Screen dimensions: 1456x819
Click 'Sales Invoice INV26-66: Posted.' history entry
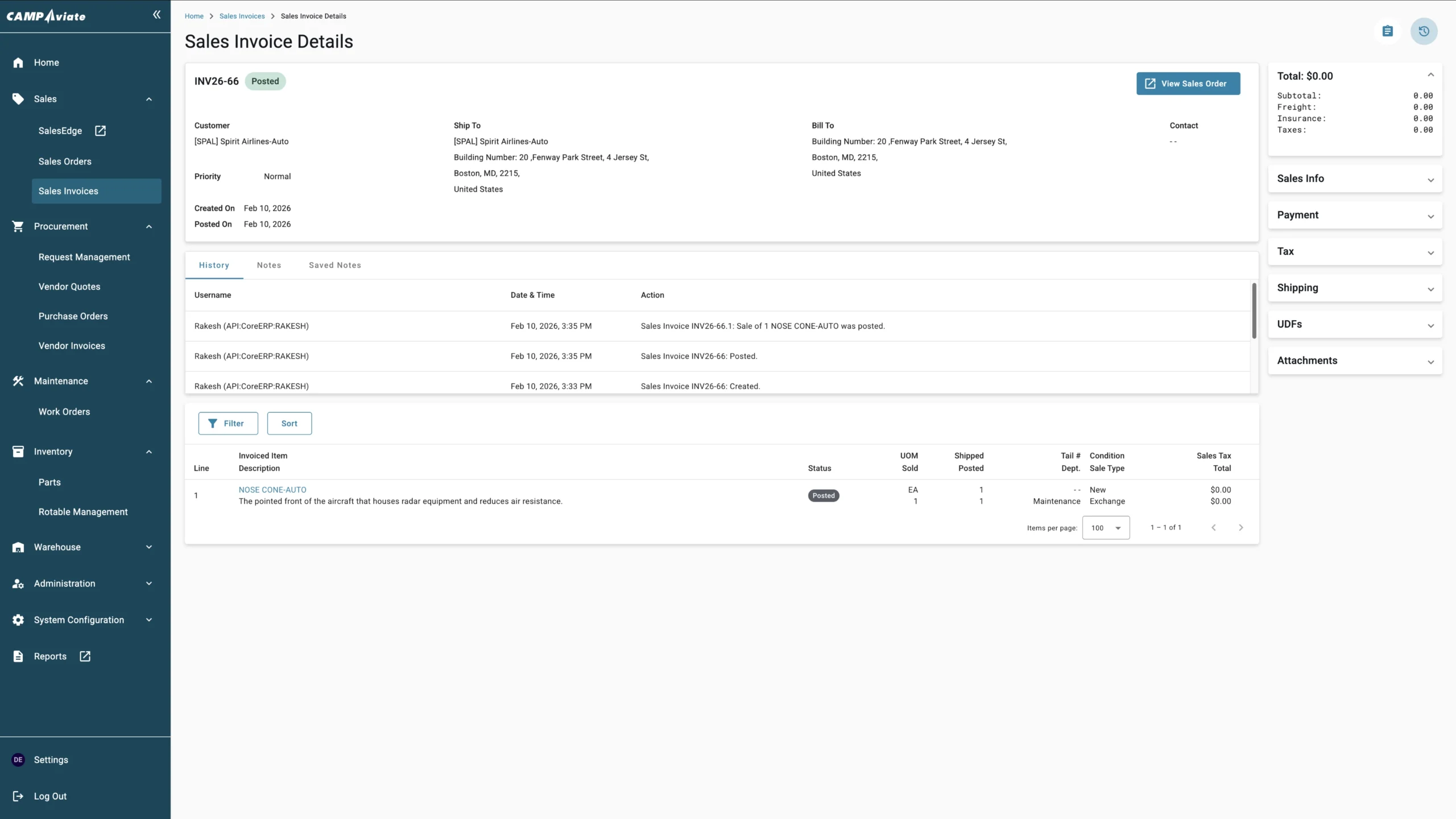(699, 356)
